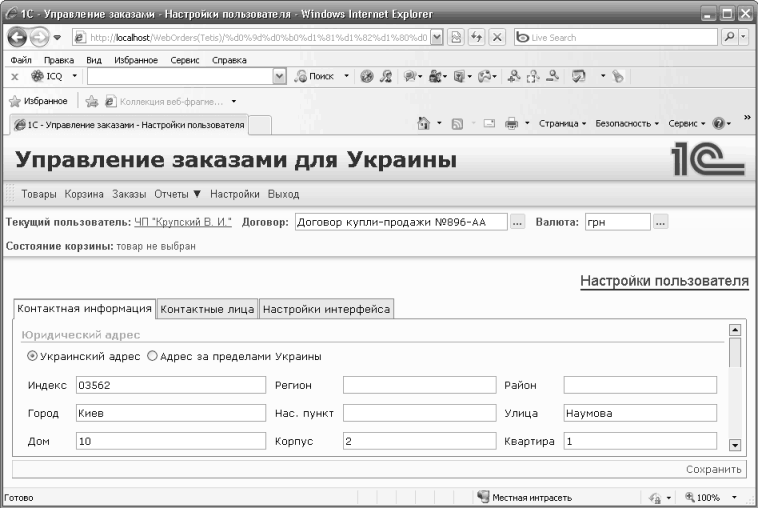Click the ICQ compass globe icon
Screen dimensions: 758x508
pos(367,76)
